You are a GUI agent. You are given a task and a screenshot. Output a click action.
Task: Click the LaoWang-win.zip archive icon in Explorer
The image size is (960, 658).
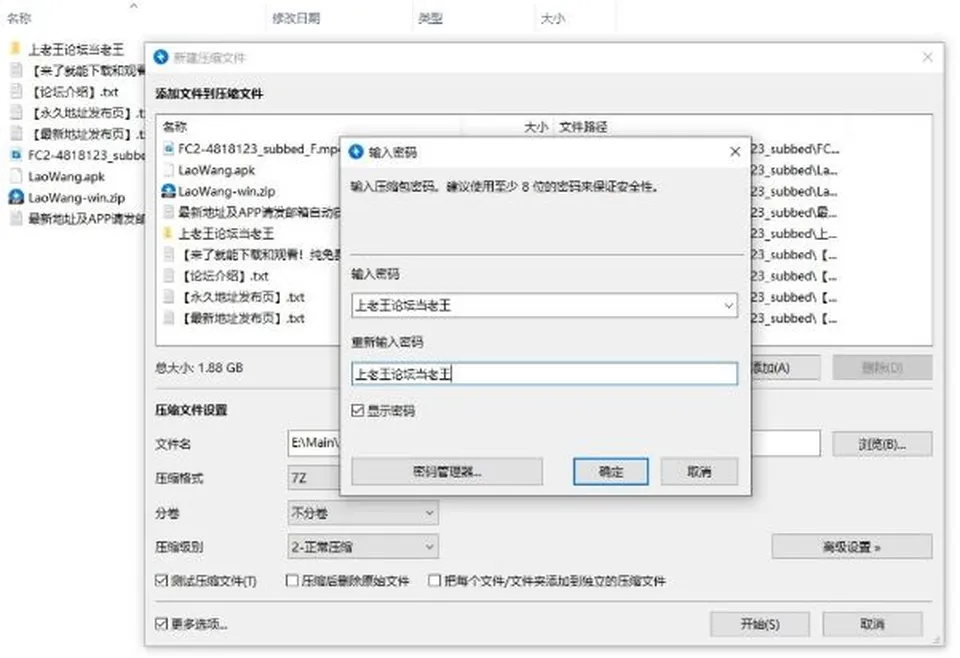[x=17, y=198]
